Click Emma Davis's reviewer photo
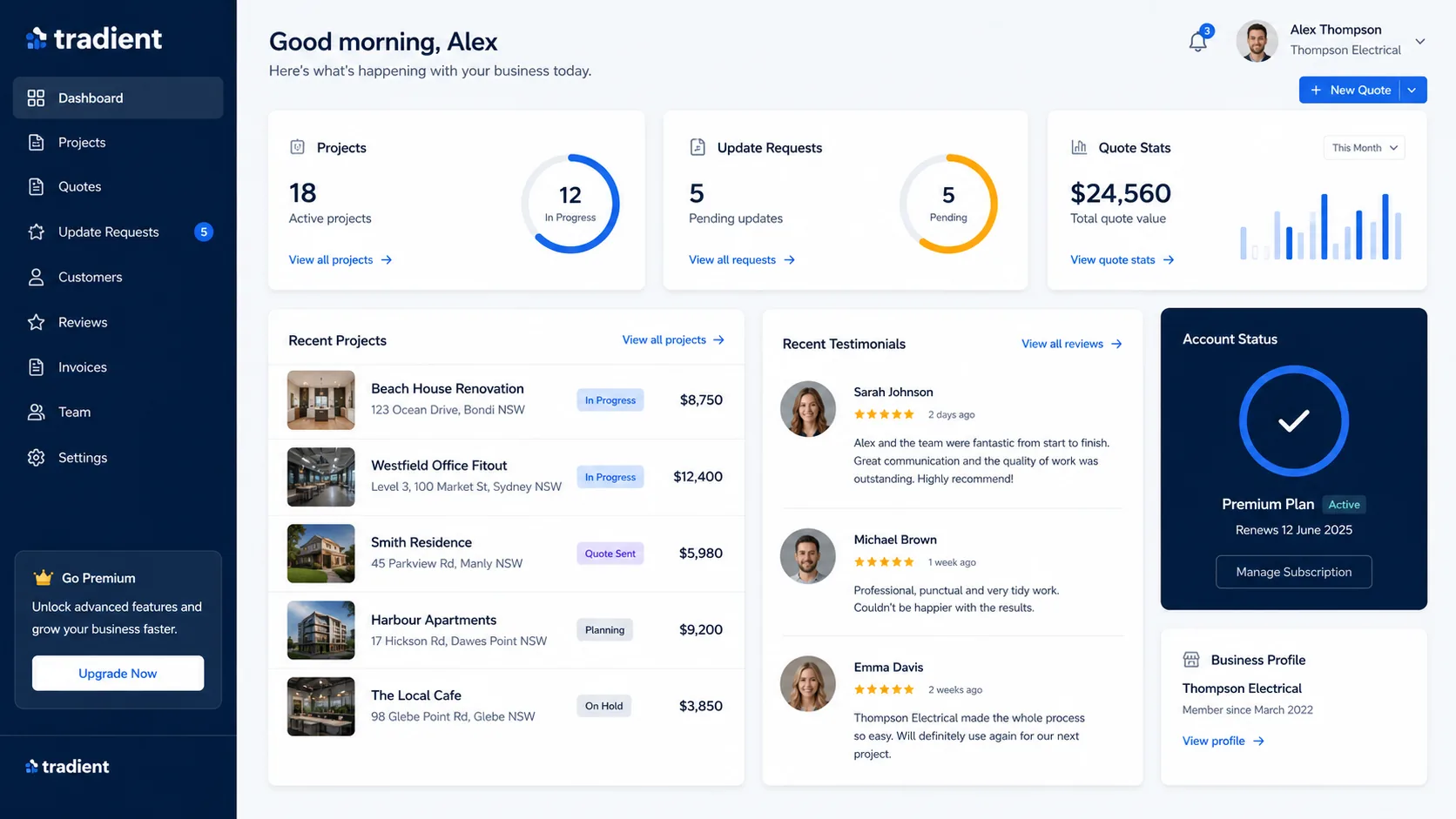 [808, 683]
